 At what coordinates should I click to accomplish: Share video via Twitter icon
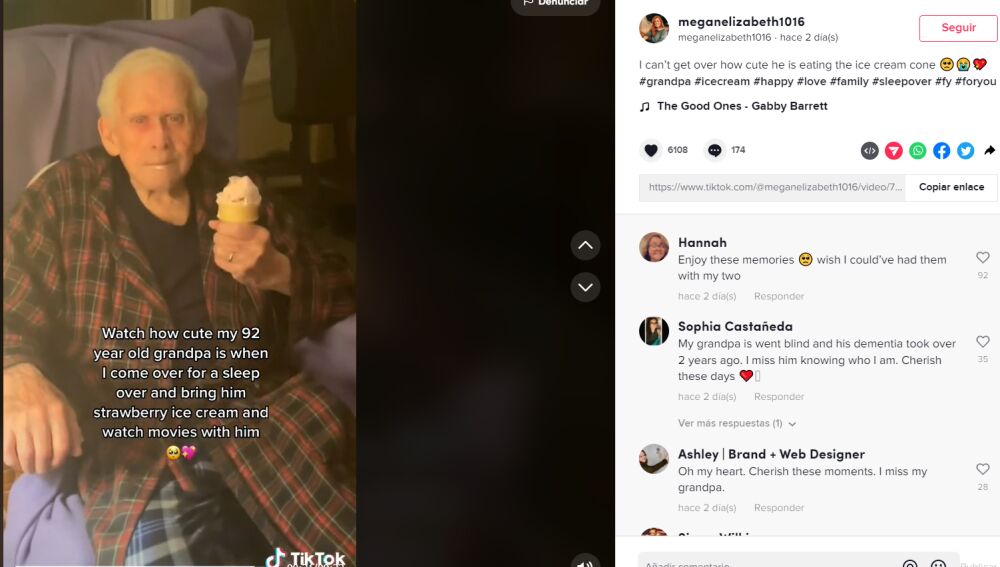coord(966,151)
